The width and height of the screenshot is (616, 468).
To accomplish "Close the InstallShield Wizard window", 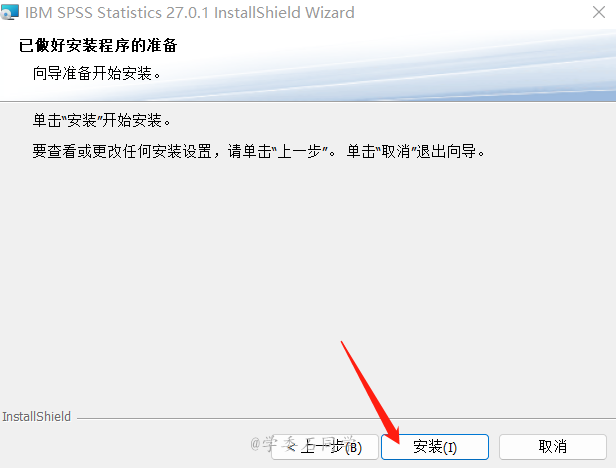I will 599,12.
